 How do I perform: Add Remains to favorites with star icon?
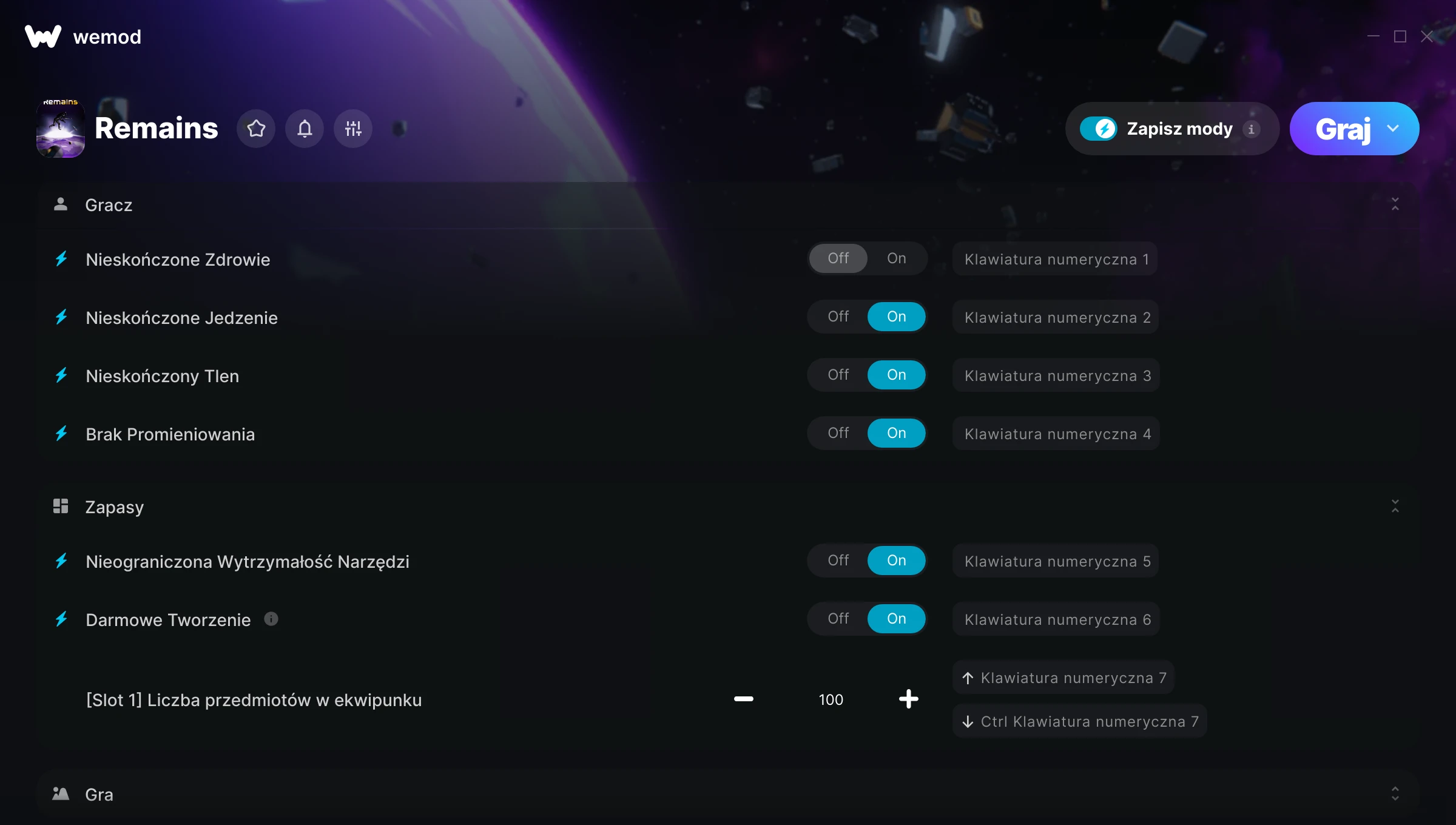click(x=256, y=129)
